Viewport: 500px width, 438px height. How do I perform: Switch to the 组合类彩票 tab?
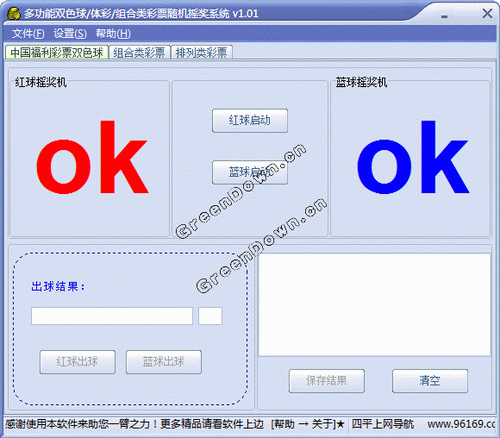coord(139,53)
